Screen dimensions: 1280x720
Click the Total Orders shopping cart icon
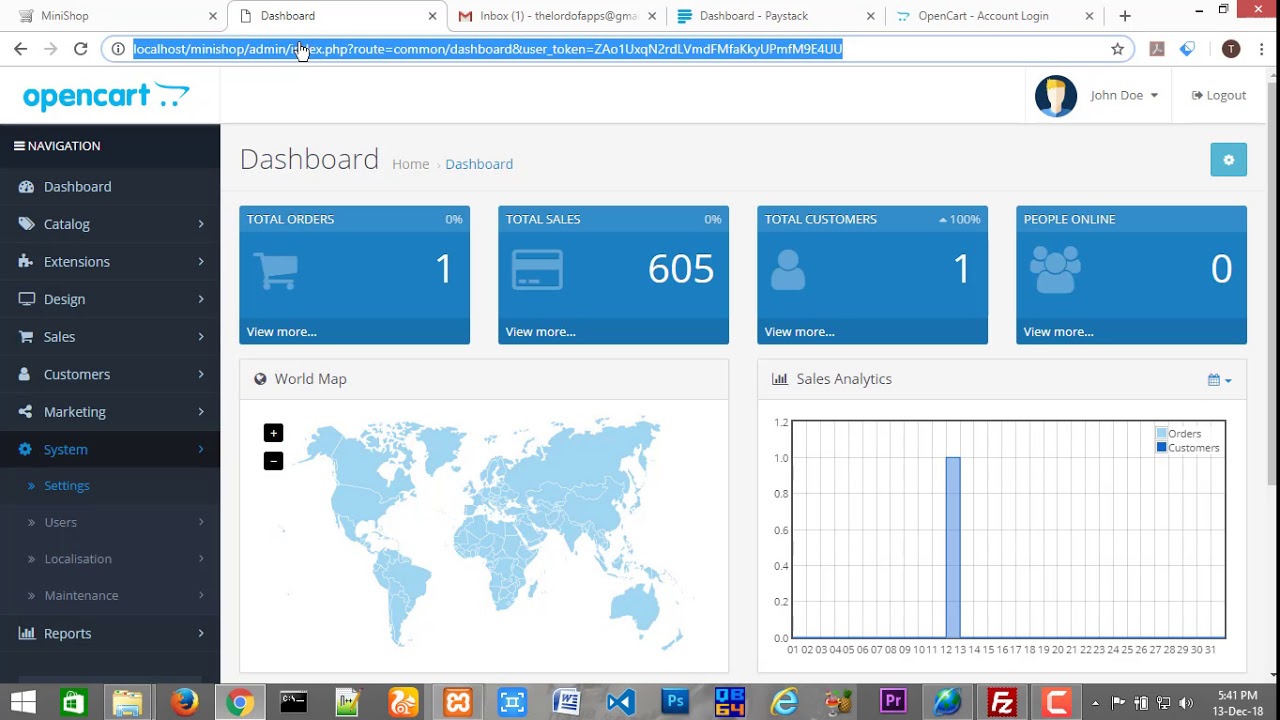click(275, 270)
